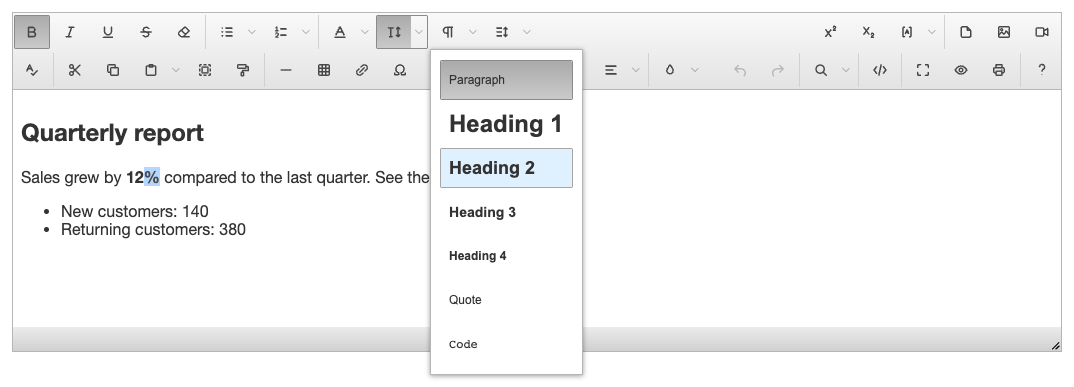Select Paragraph in format list
Viewport: 1074px width, 387px height.
506,80
